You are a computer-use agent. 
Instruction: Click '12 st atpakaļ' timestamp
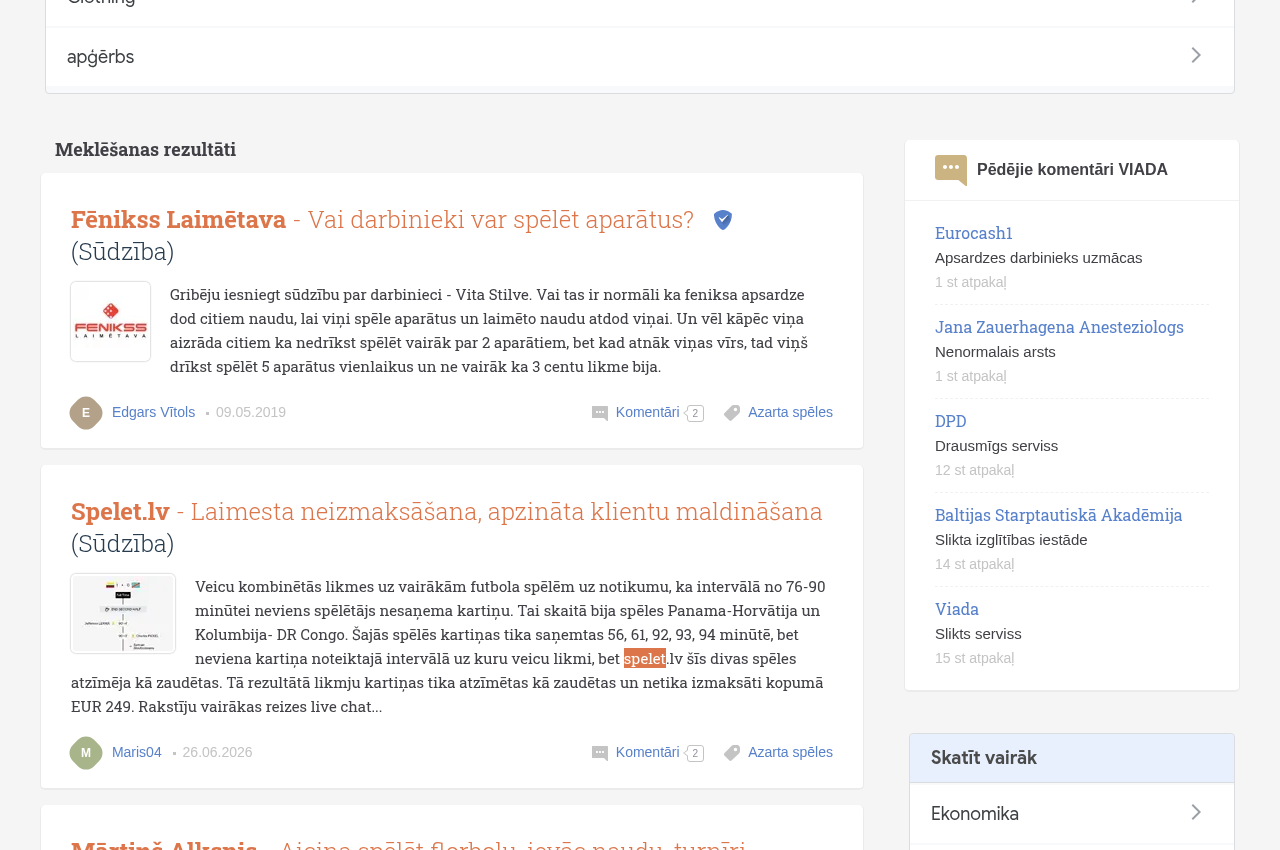(x=974, y=470)
